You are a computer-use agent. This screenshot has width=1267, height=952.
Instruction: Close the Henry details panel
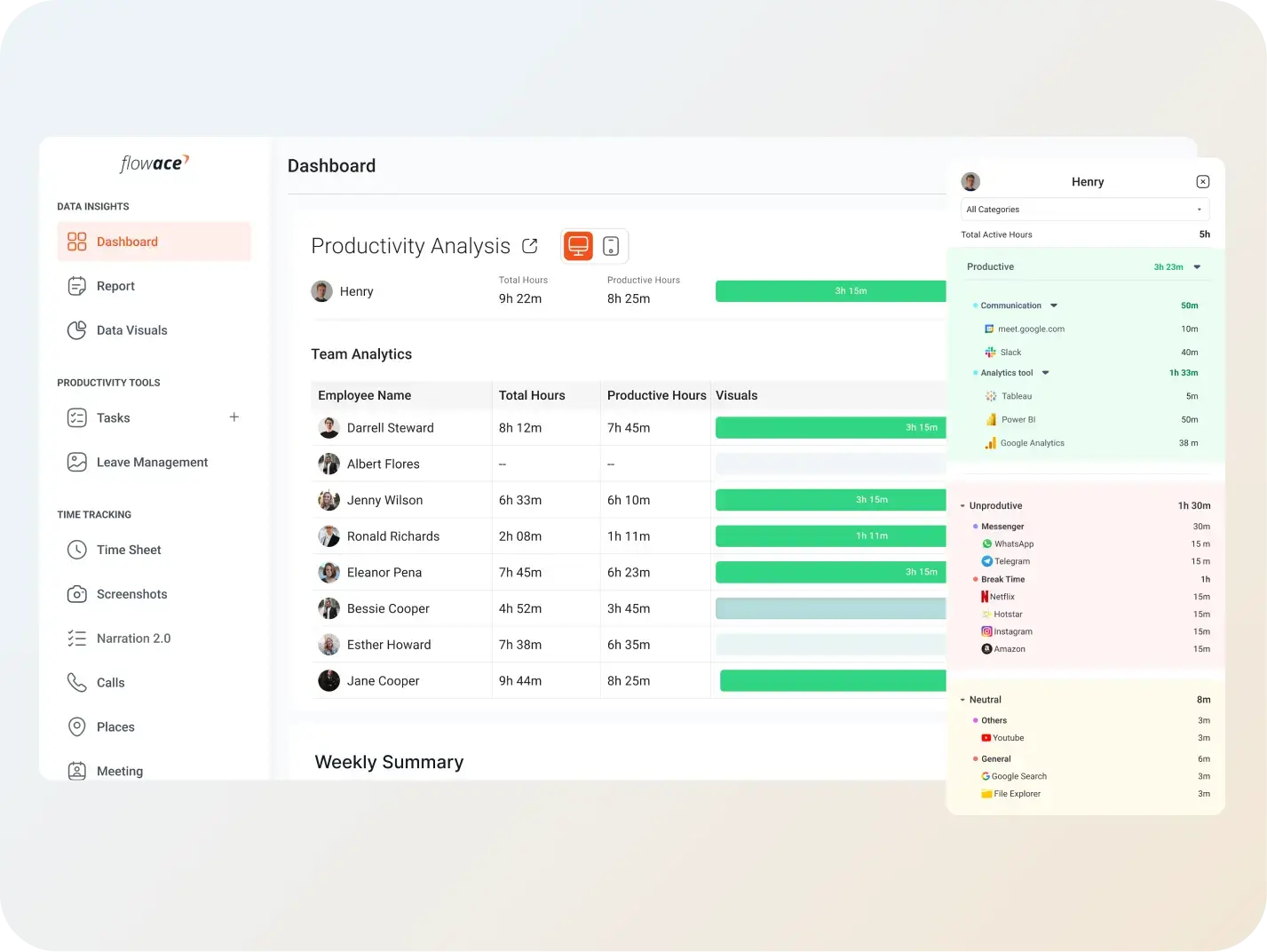[x=1202, y=182]
